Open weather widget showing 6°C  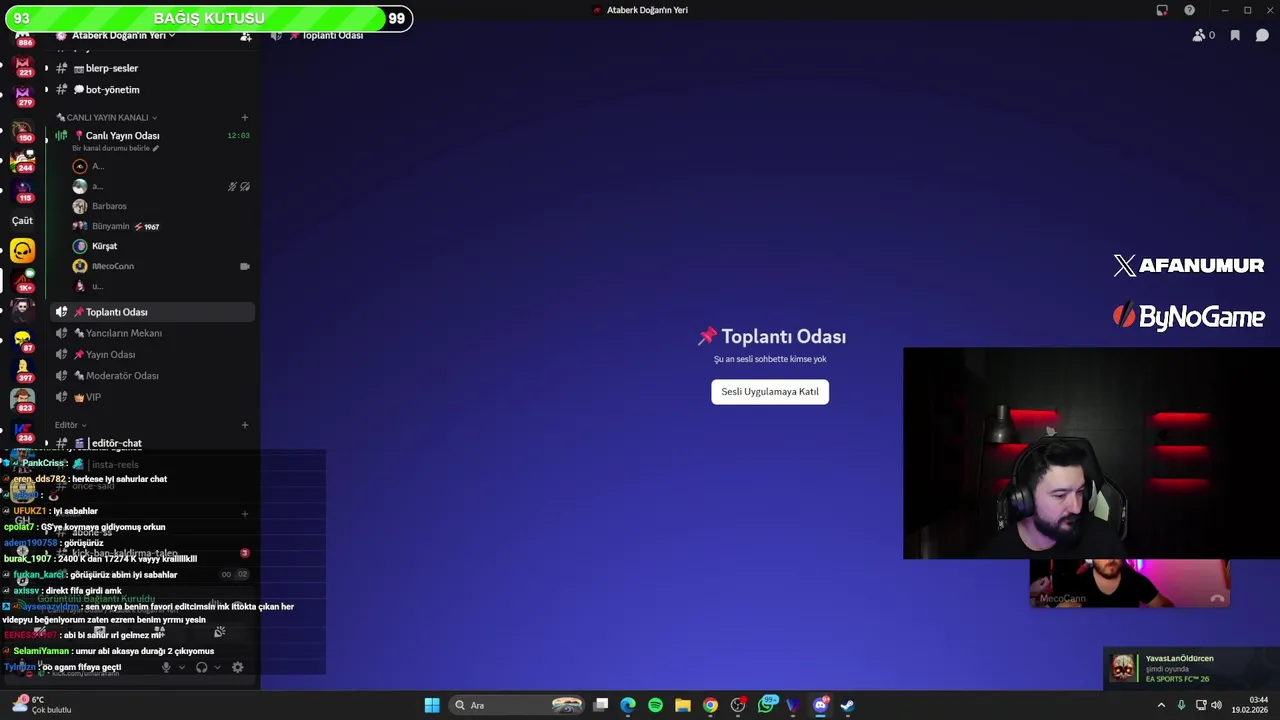point(40,705)
